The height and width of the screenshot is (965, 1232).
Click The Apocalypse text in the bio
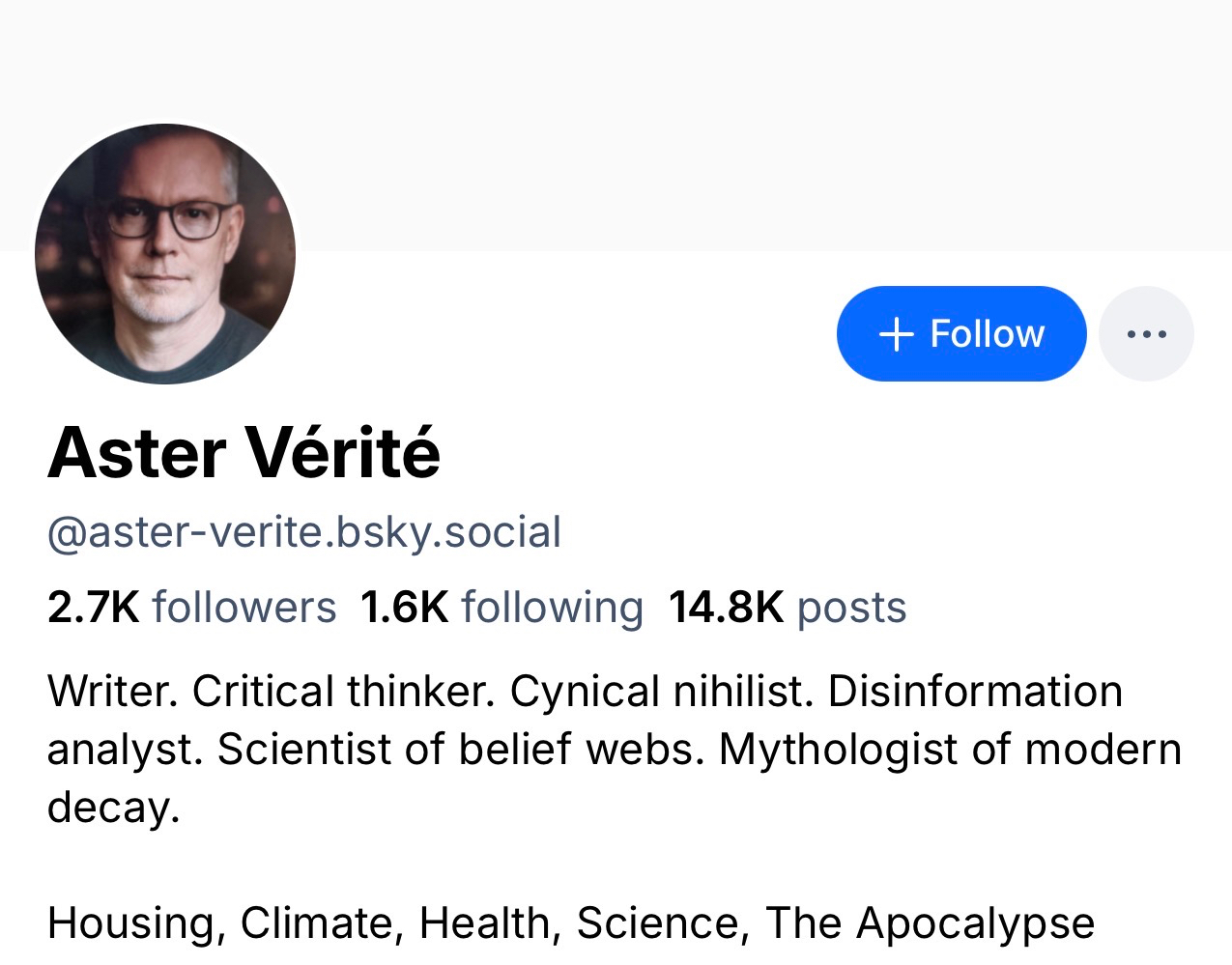pyautogui.click(x=930, y=923)
